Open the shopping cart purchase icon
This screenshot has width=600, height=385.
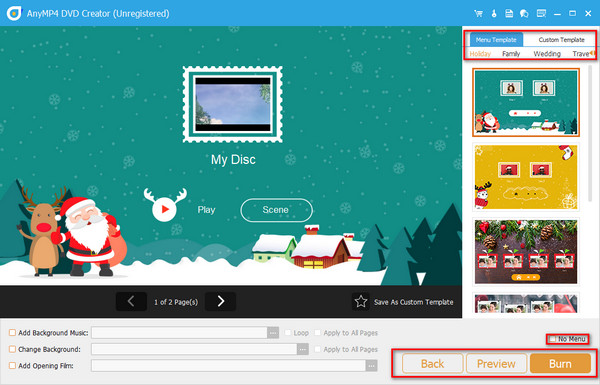(x=478, y=14)
